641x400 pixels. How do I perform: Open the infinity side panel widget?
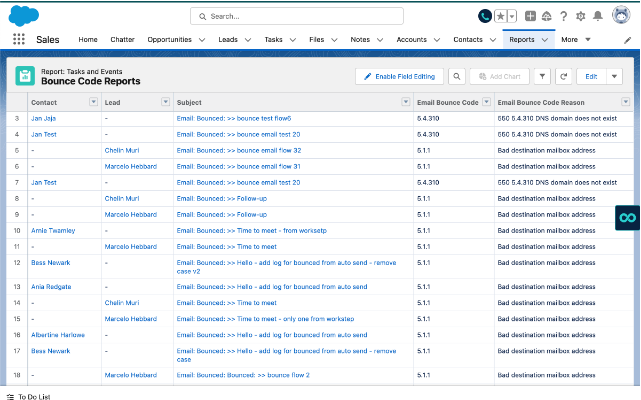pyautogui.click(x=627, y=218)
